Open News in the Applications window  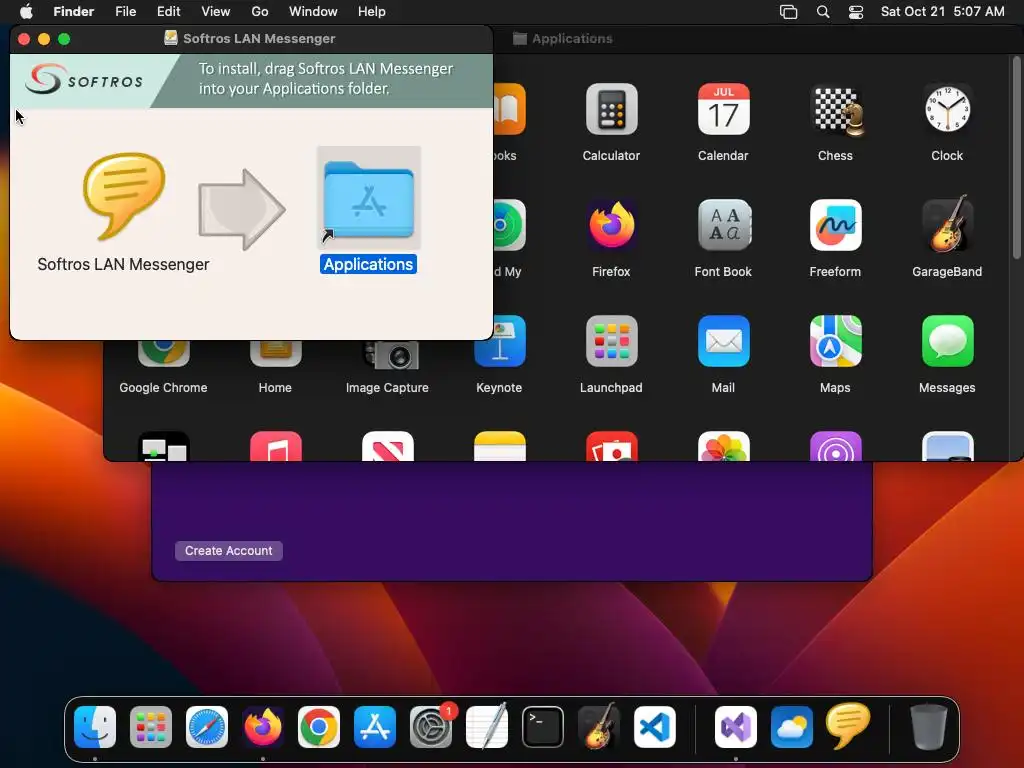click(x=387, y=447)
